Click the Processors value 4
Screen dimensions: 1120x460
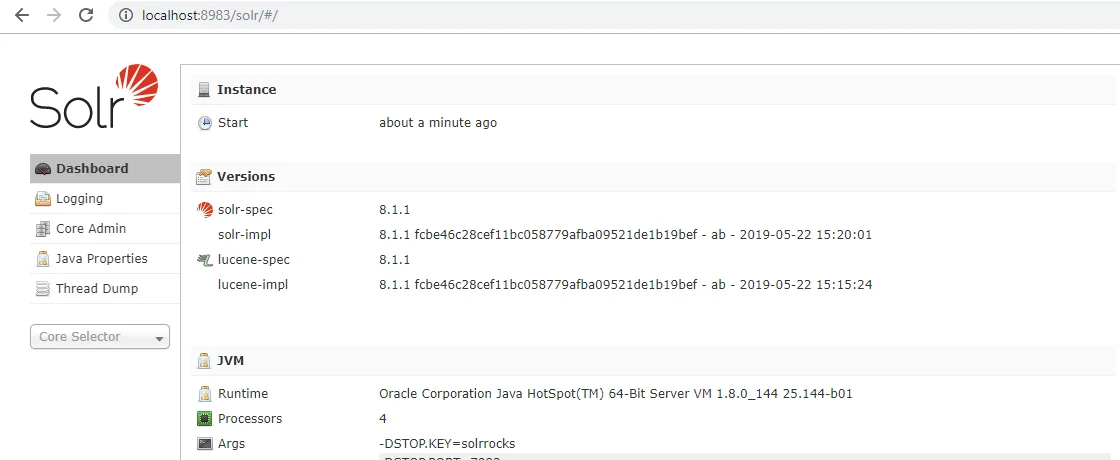pos(383,419)
